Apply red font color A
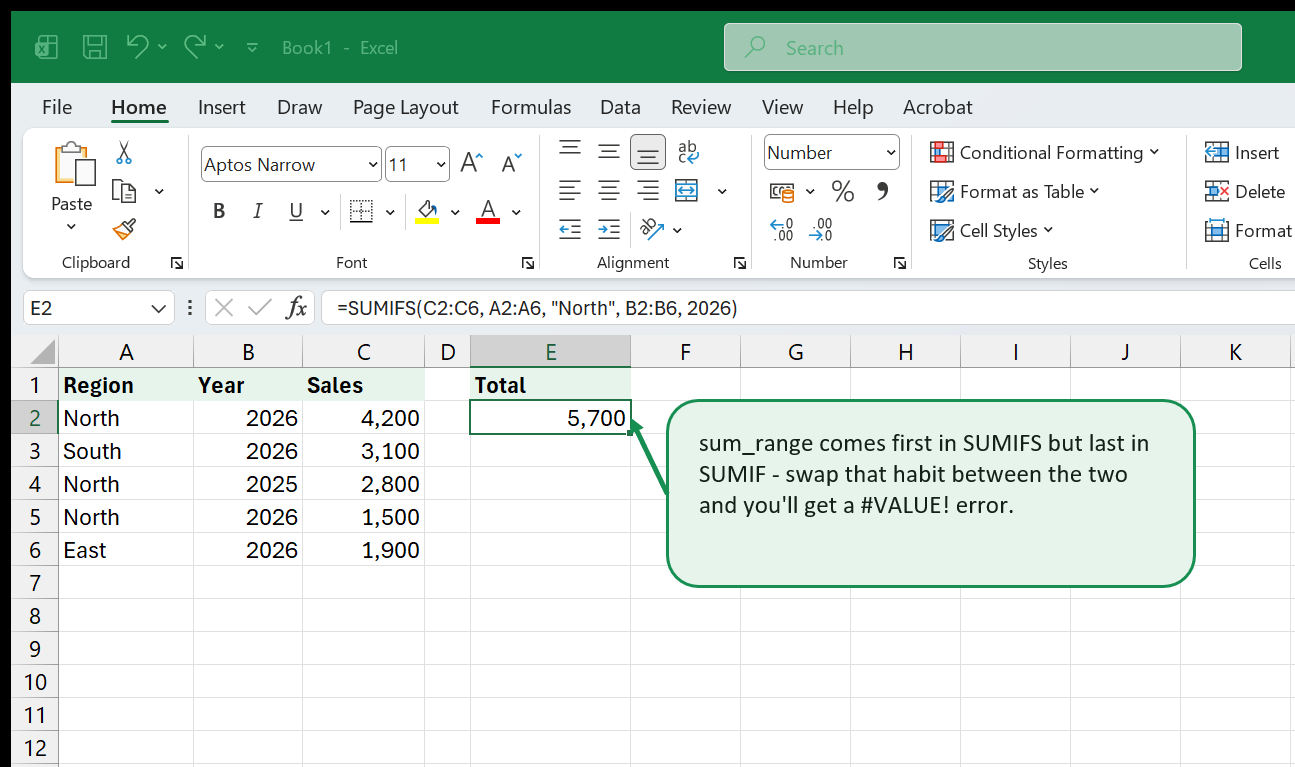The height and width of the screenshot is (767, 1295). coord(488,212)
